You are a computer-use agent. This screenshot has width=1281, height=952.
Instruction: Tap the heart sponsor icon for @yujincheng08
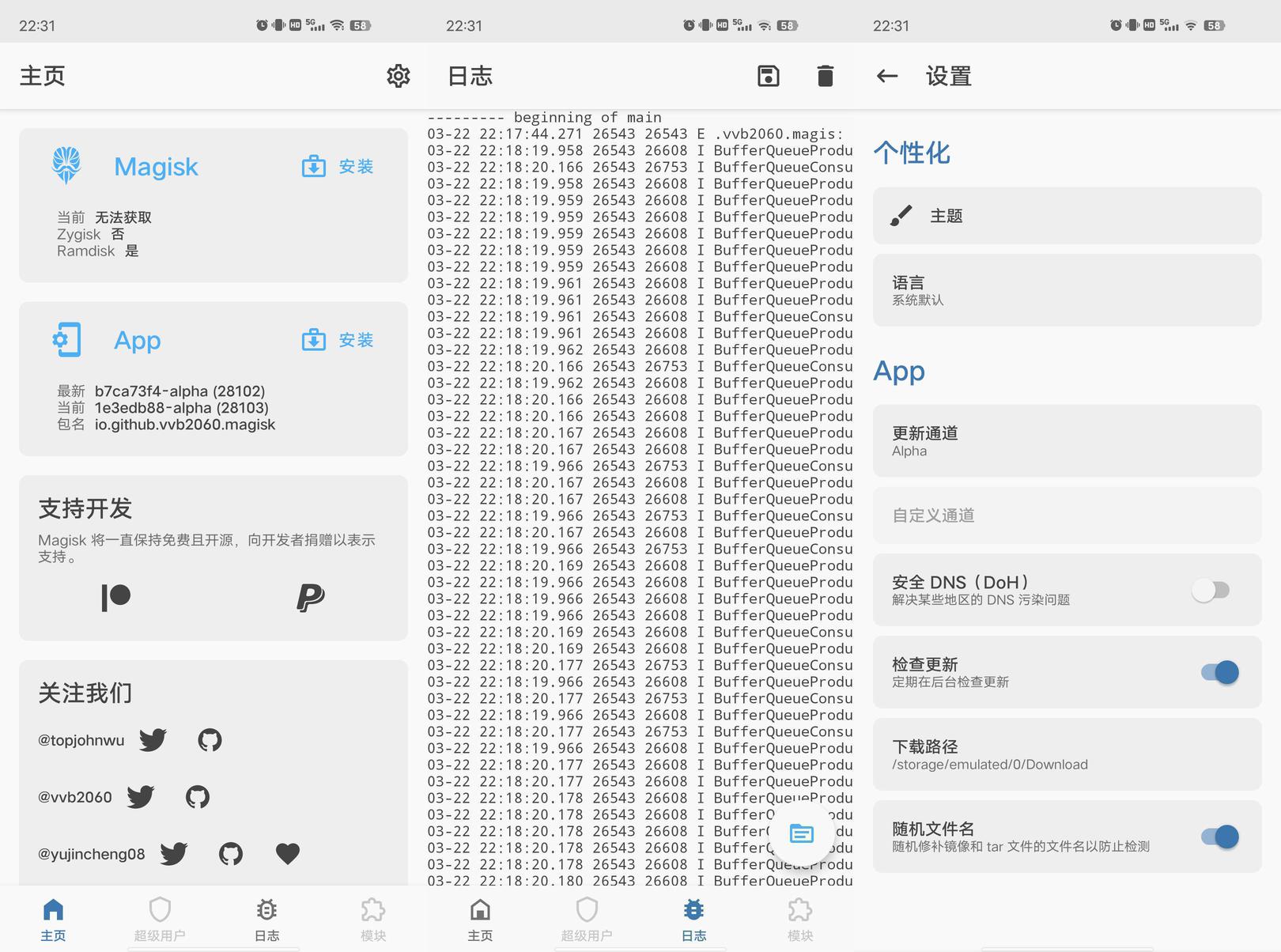coord(288,854)
